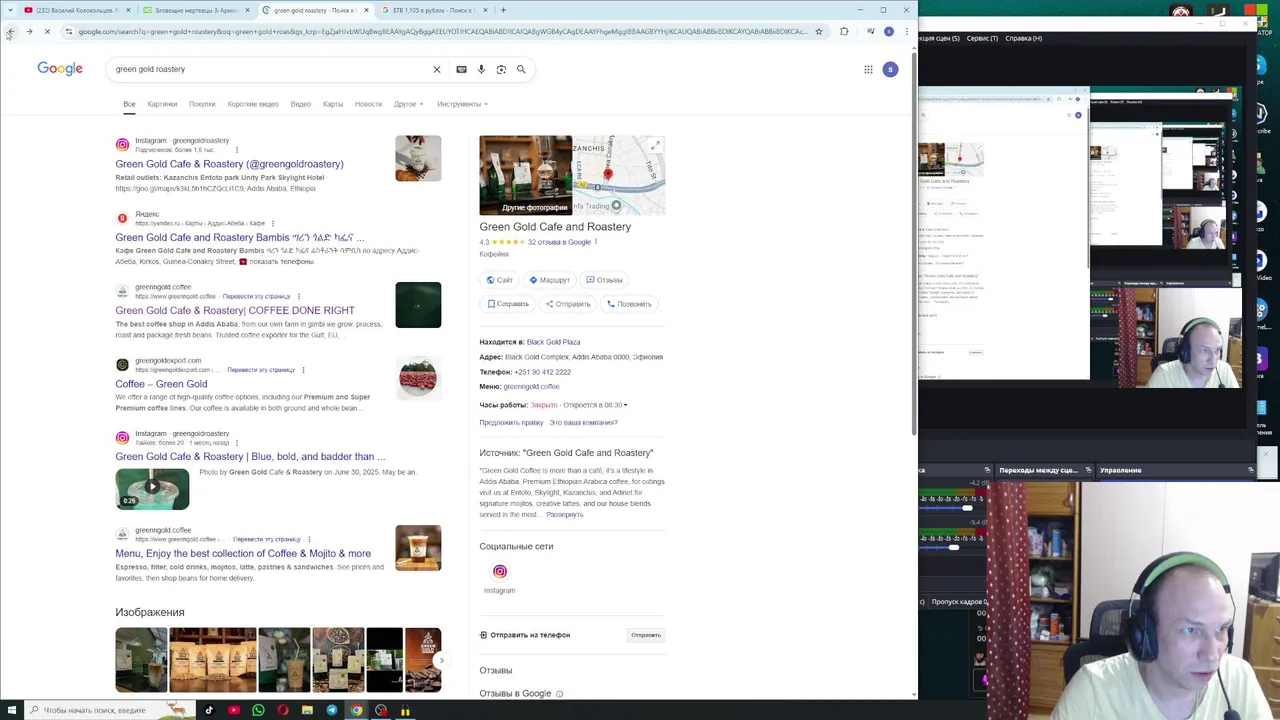This screenshot has width=1280, height=720.
Task: Open the Google account avatar
Action: point(890,69)
